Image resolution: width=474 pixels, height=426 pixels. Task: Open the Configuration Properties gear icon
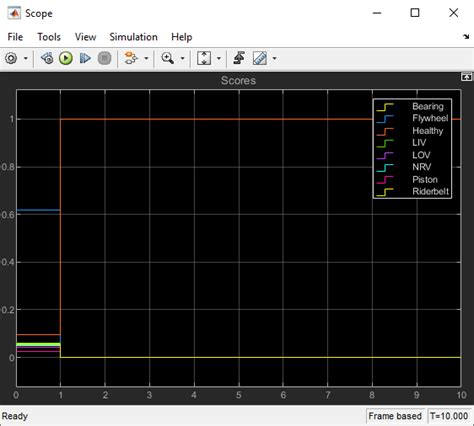[11, 58]
